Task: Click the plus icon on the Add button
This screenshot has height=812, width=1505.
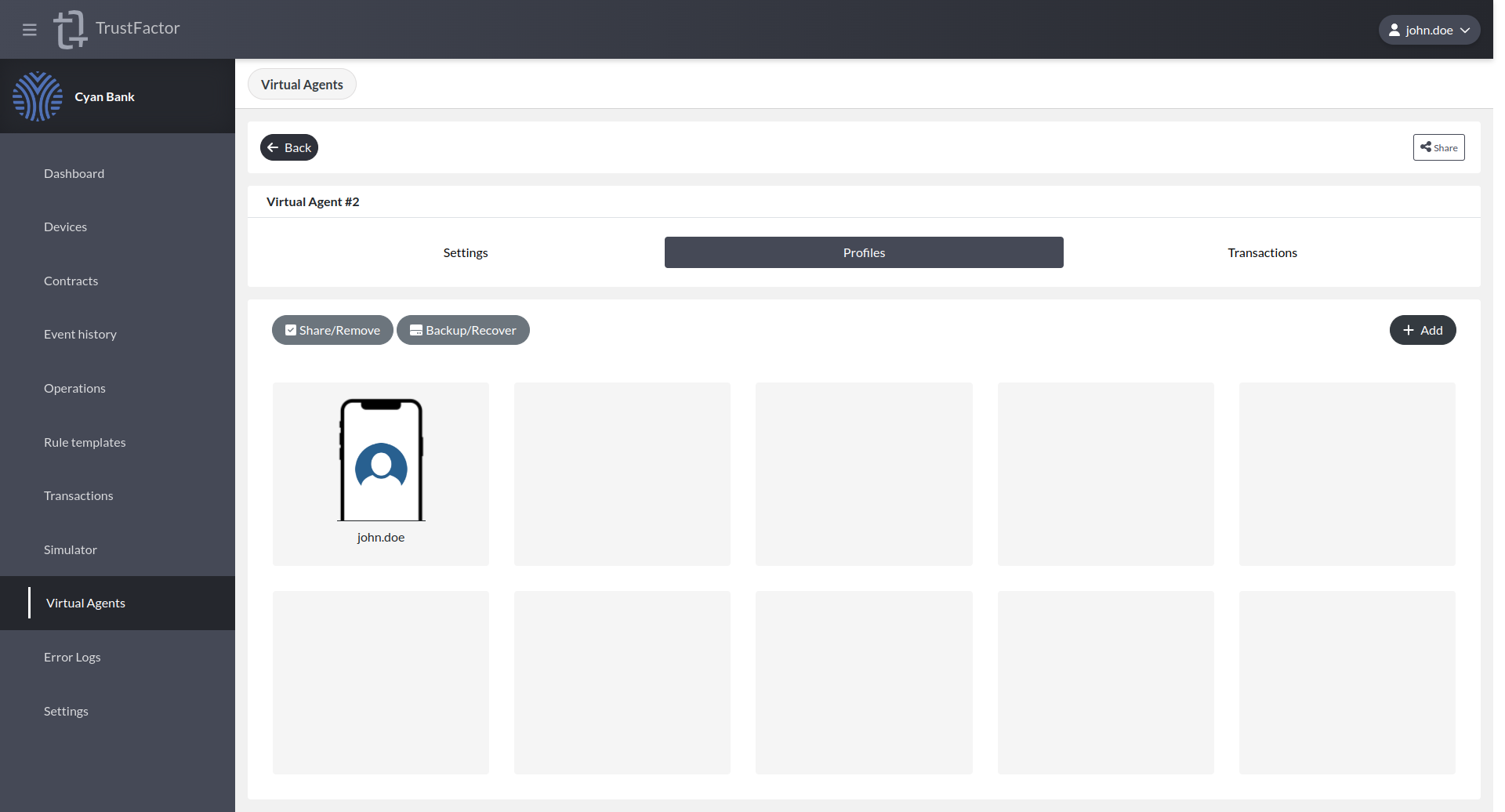Action: (1407, 329)
